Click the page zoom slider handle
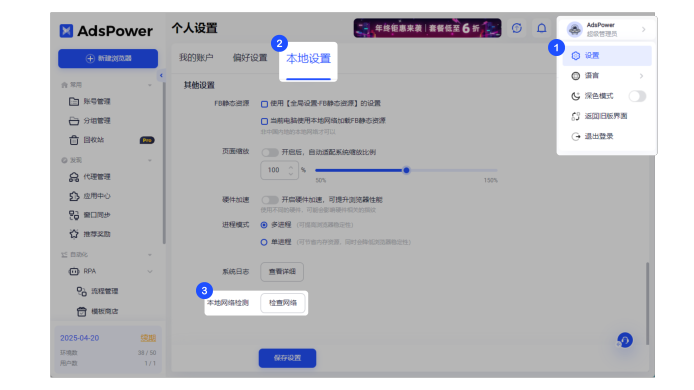Image resolution: width=694 pixels, height=390 pixels. click(x=406, y=170)
